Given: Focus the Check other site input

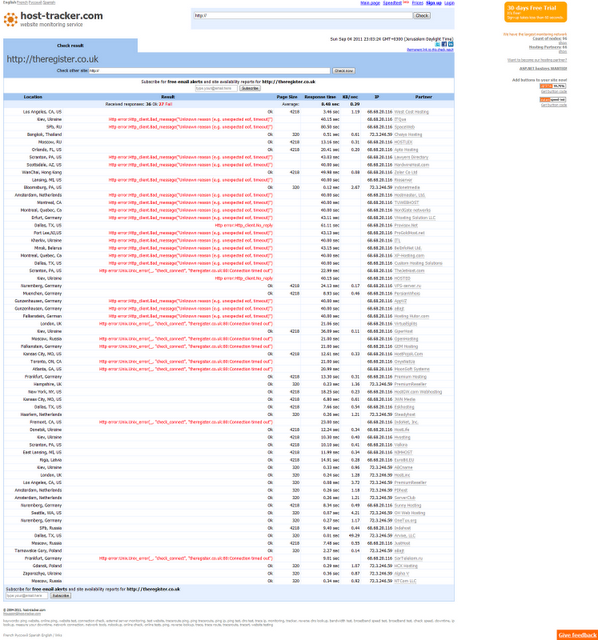Looking at the screenshot, I should click(209, 71).
